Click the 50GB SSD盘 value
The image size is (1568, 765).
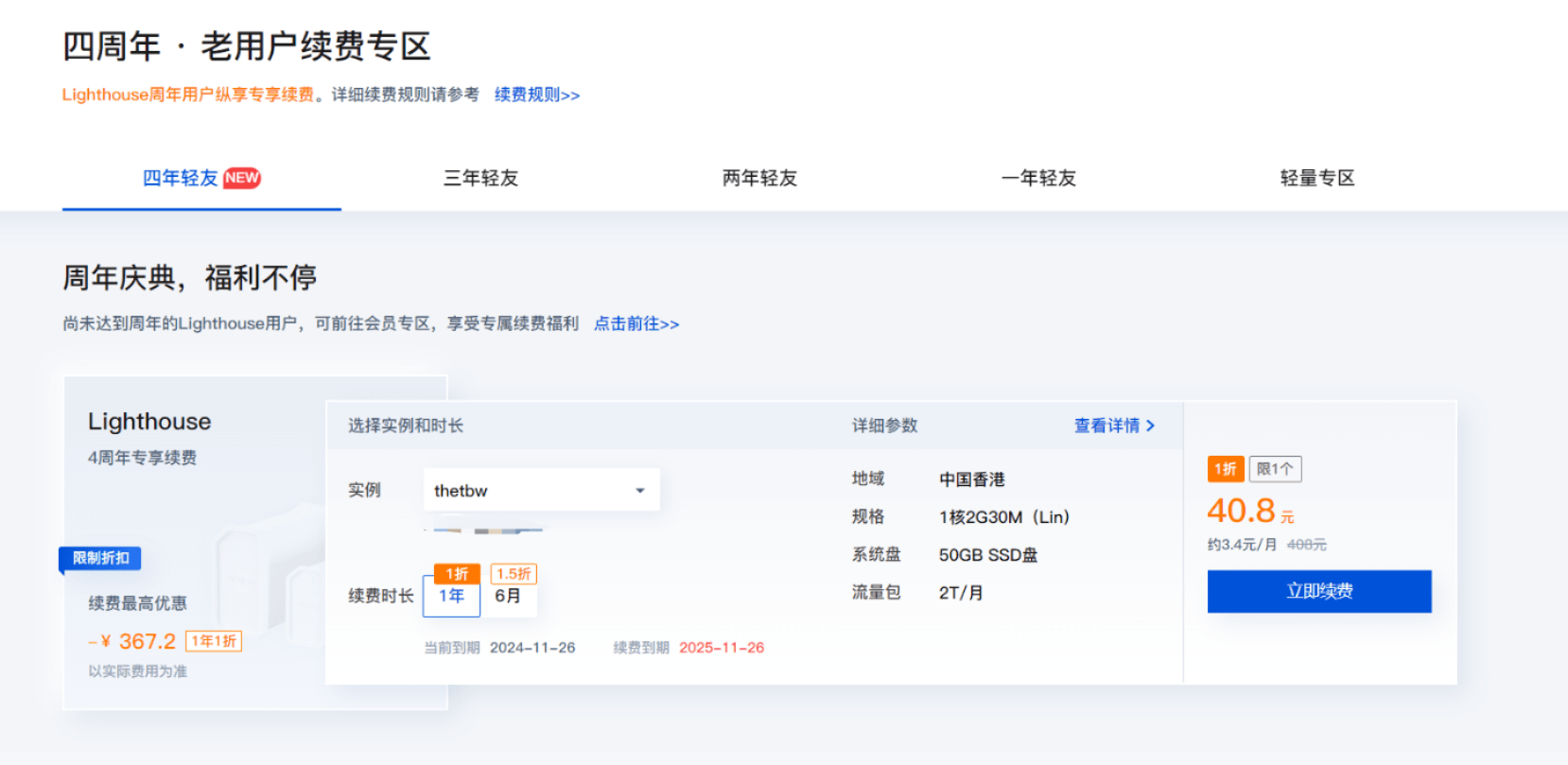[x=988, y=555]
